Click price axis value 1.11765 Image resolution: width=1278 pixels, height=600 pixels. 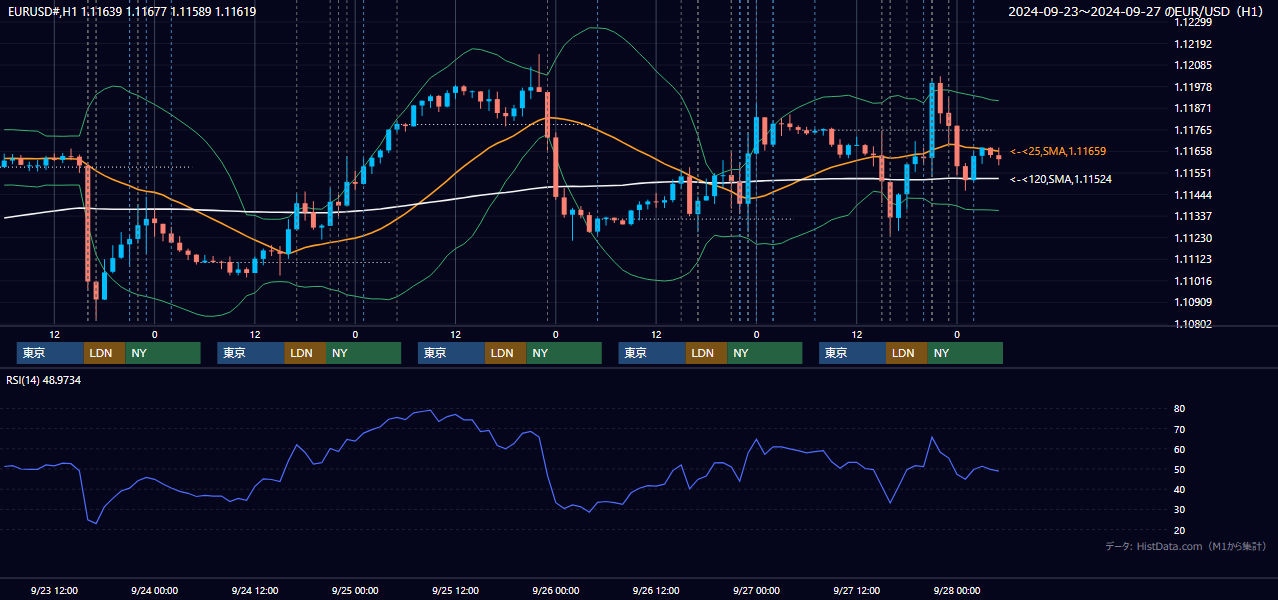pyautogui.click(x=1193, y=130)
